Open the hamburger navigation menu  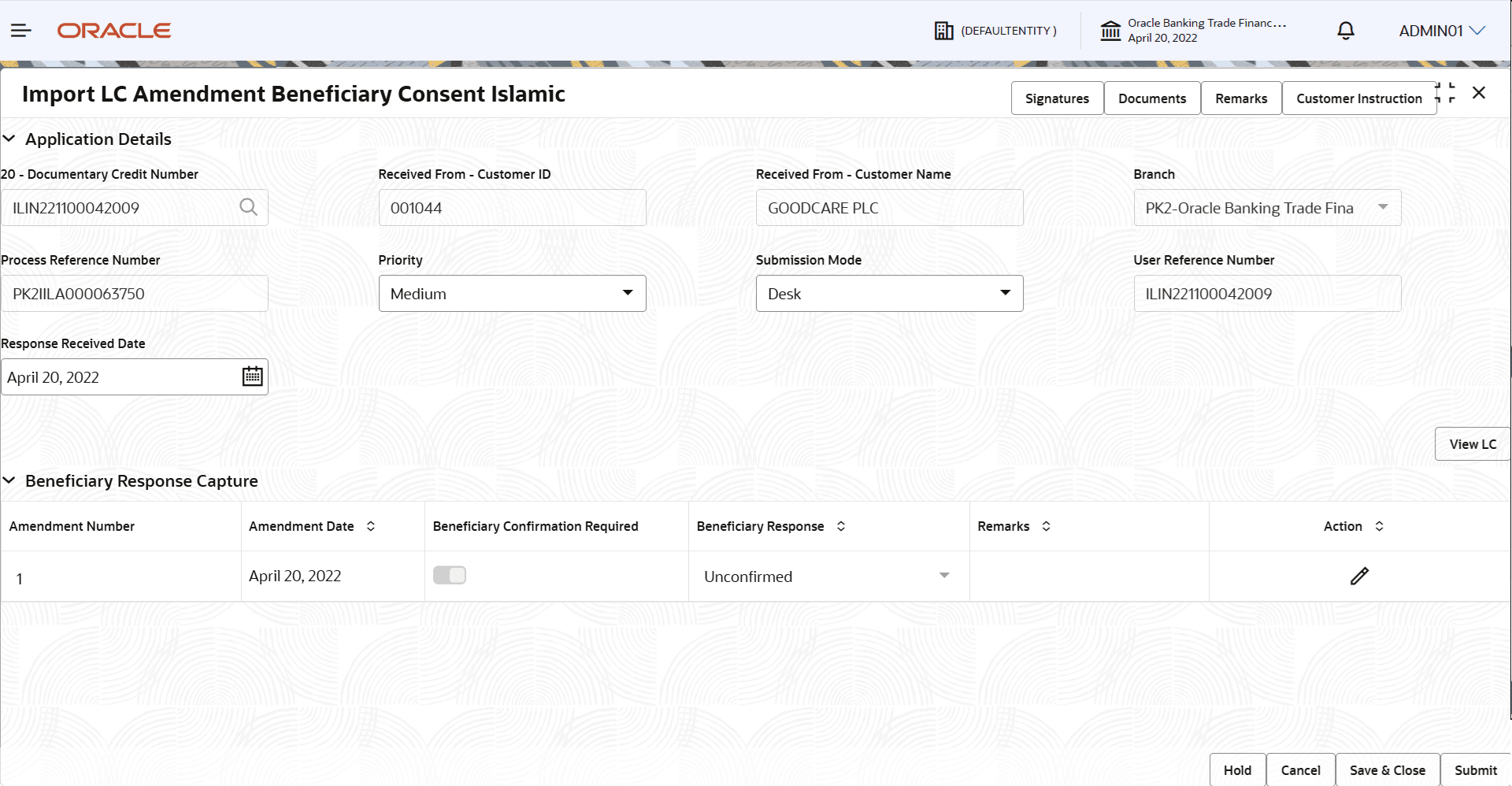pyautogui.click(x=21, y=31)
